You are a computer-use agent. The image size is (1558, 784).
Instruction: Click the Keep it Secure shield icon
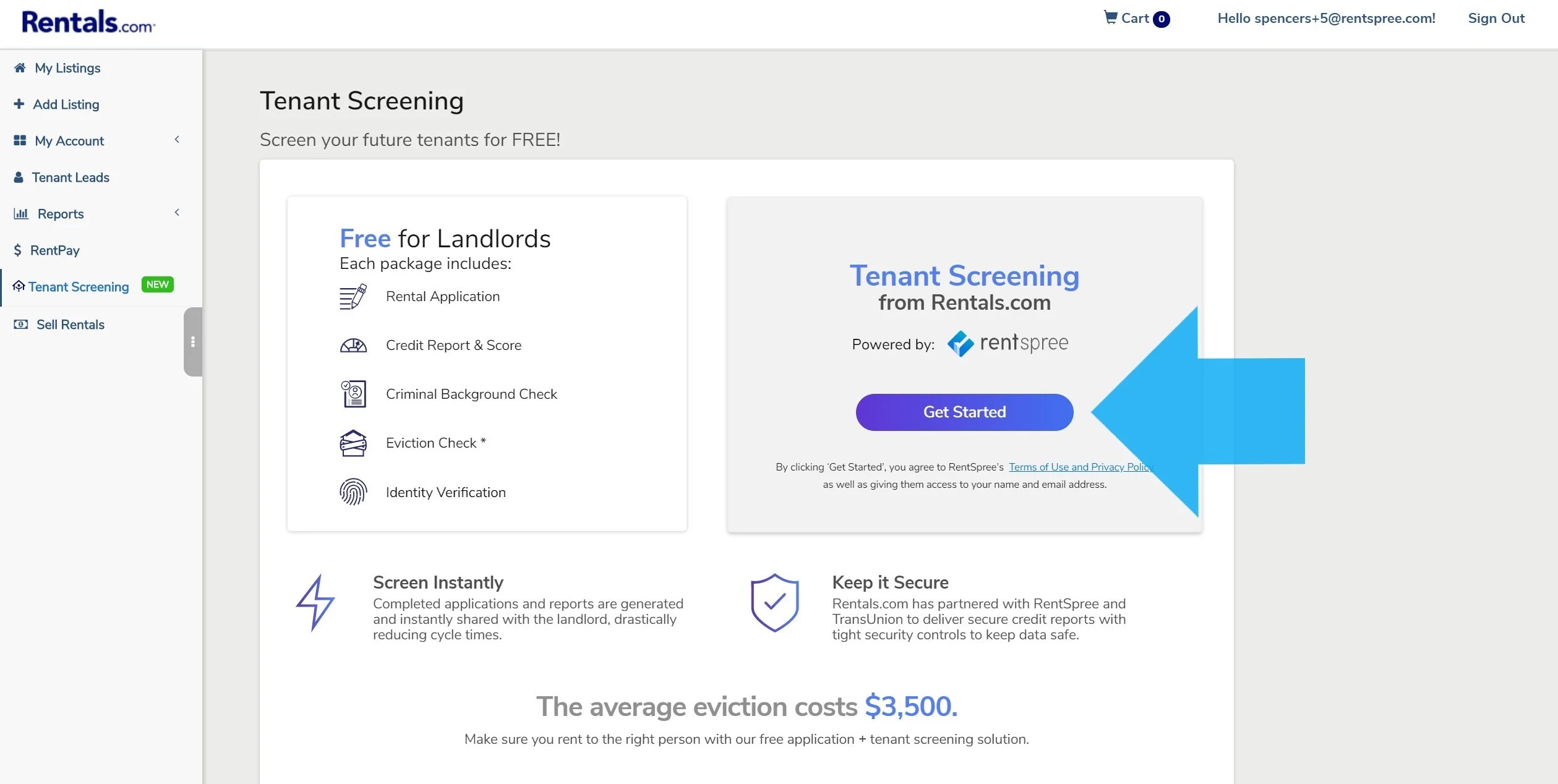pos(773,602)
